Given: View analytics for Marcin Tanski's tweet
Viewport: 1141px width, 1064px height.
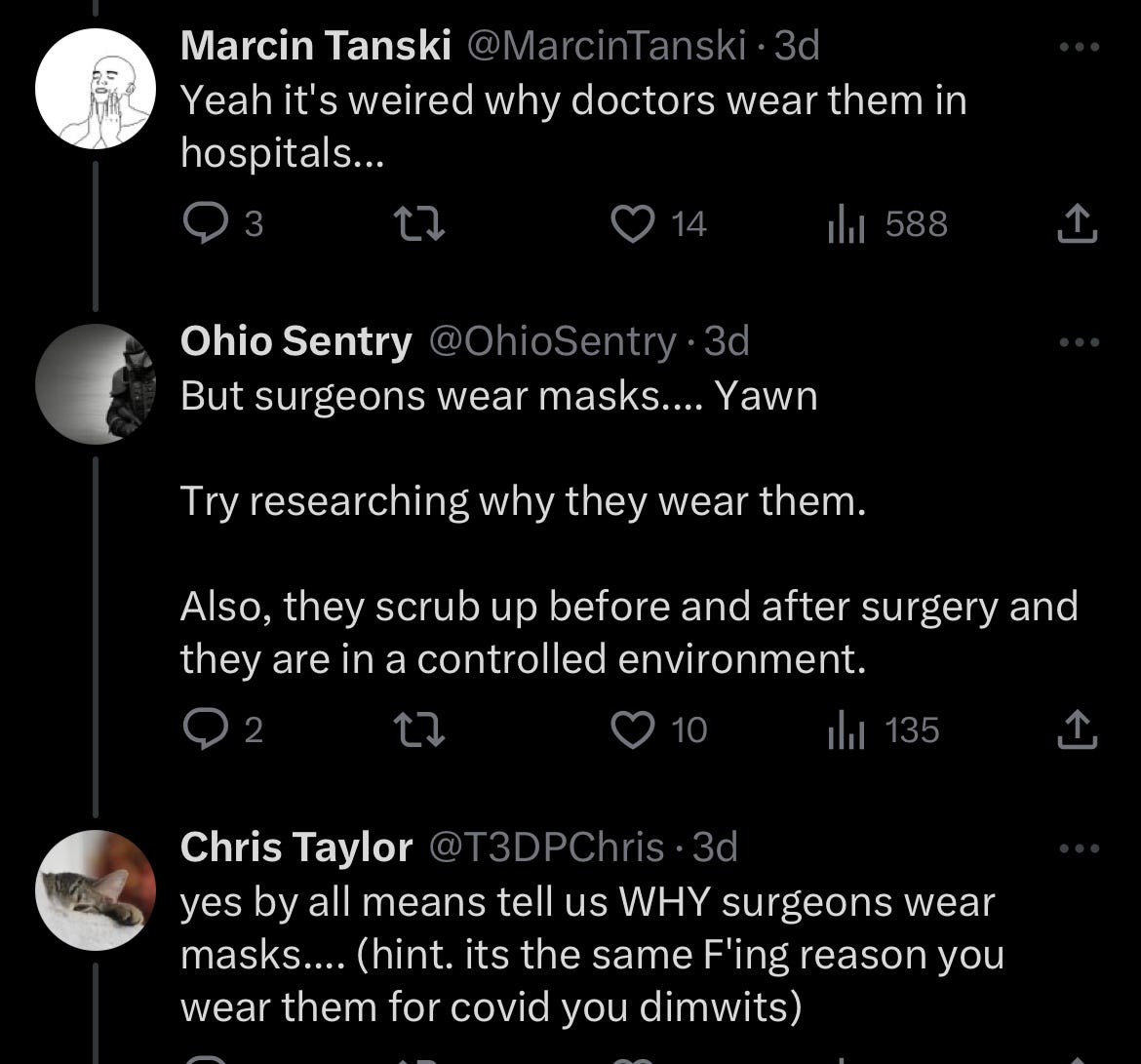Looking at the screenshot, I should [839, 224].
